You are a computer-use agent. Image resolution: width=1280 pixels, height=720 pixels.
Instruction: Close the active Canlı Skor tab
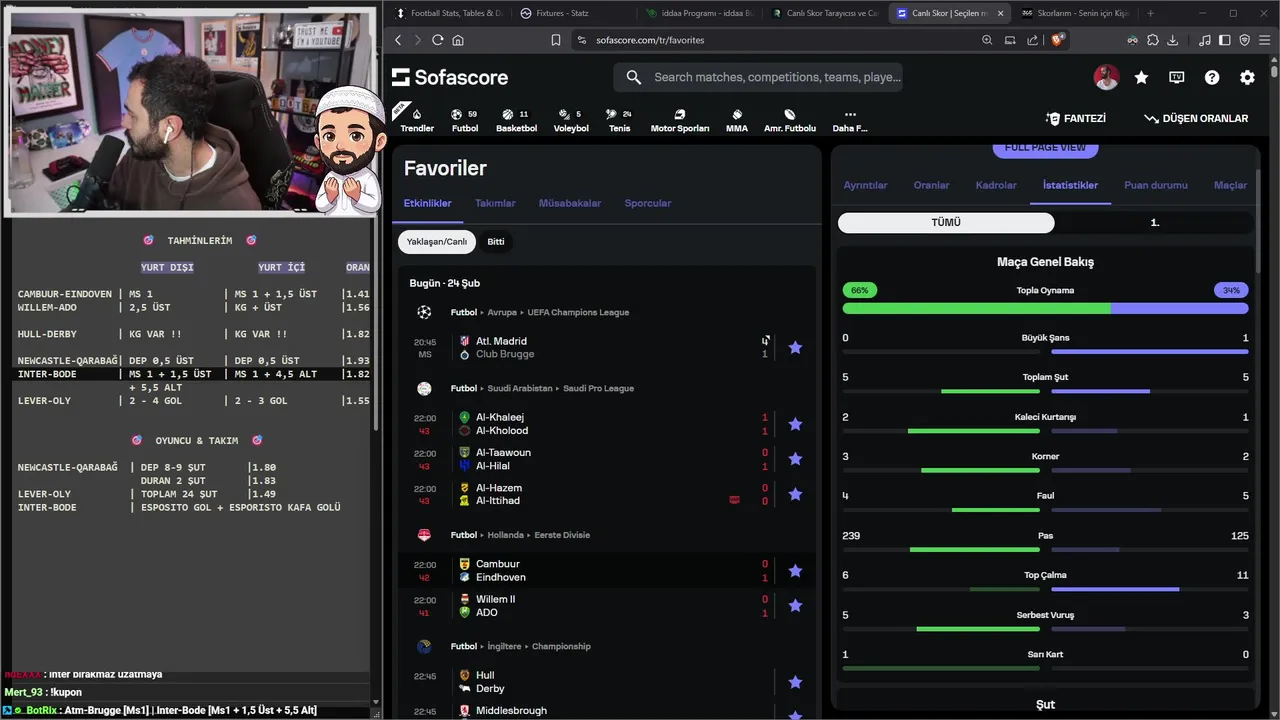1000,13
